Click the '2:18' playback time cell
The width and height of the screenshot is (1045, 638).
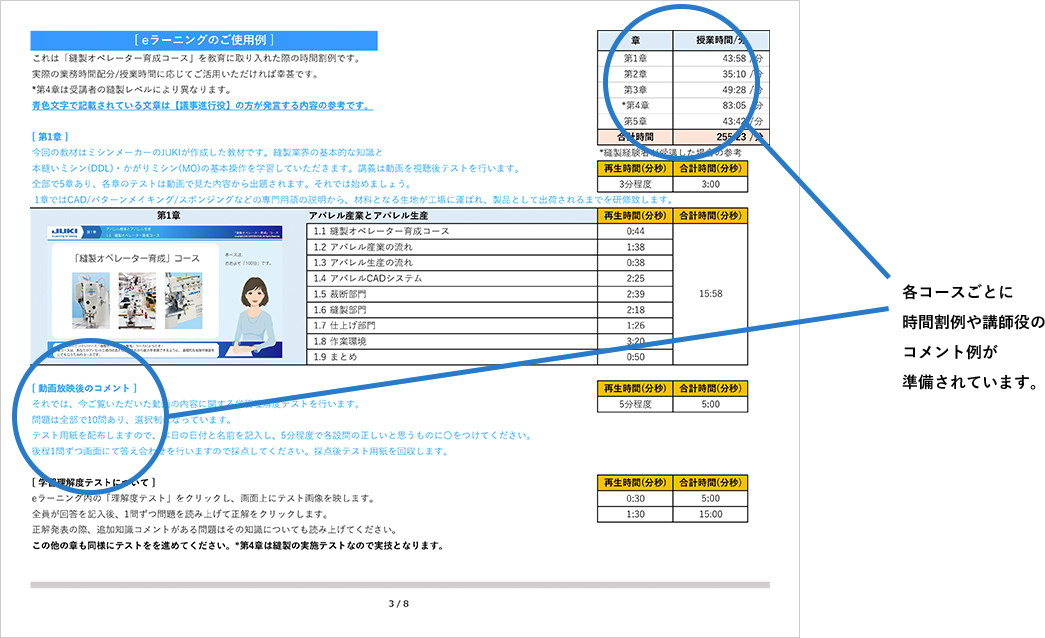[635, 310]
